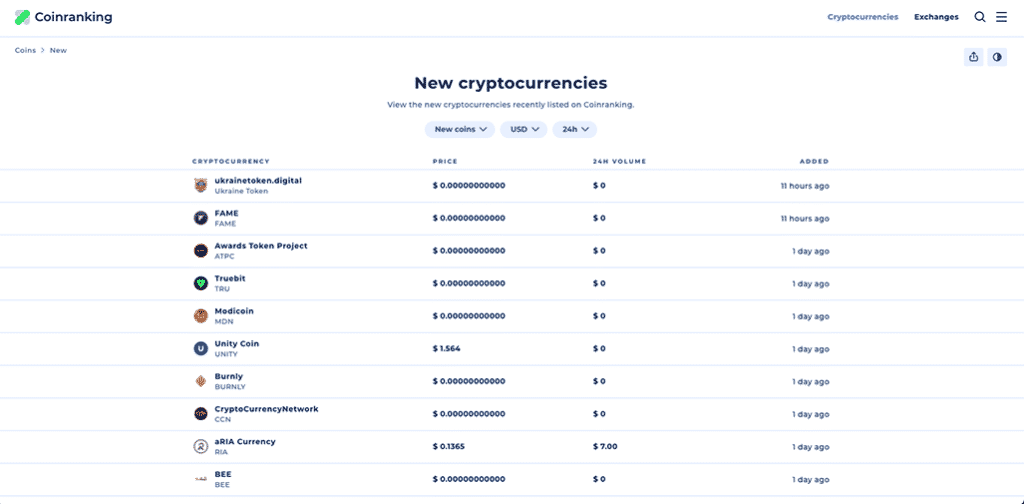This screenshot has height=504, width=1024.
Task: Click the Modicoin logo icon
Action: (200, 316)
